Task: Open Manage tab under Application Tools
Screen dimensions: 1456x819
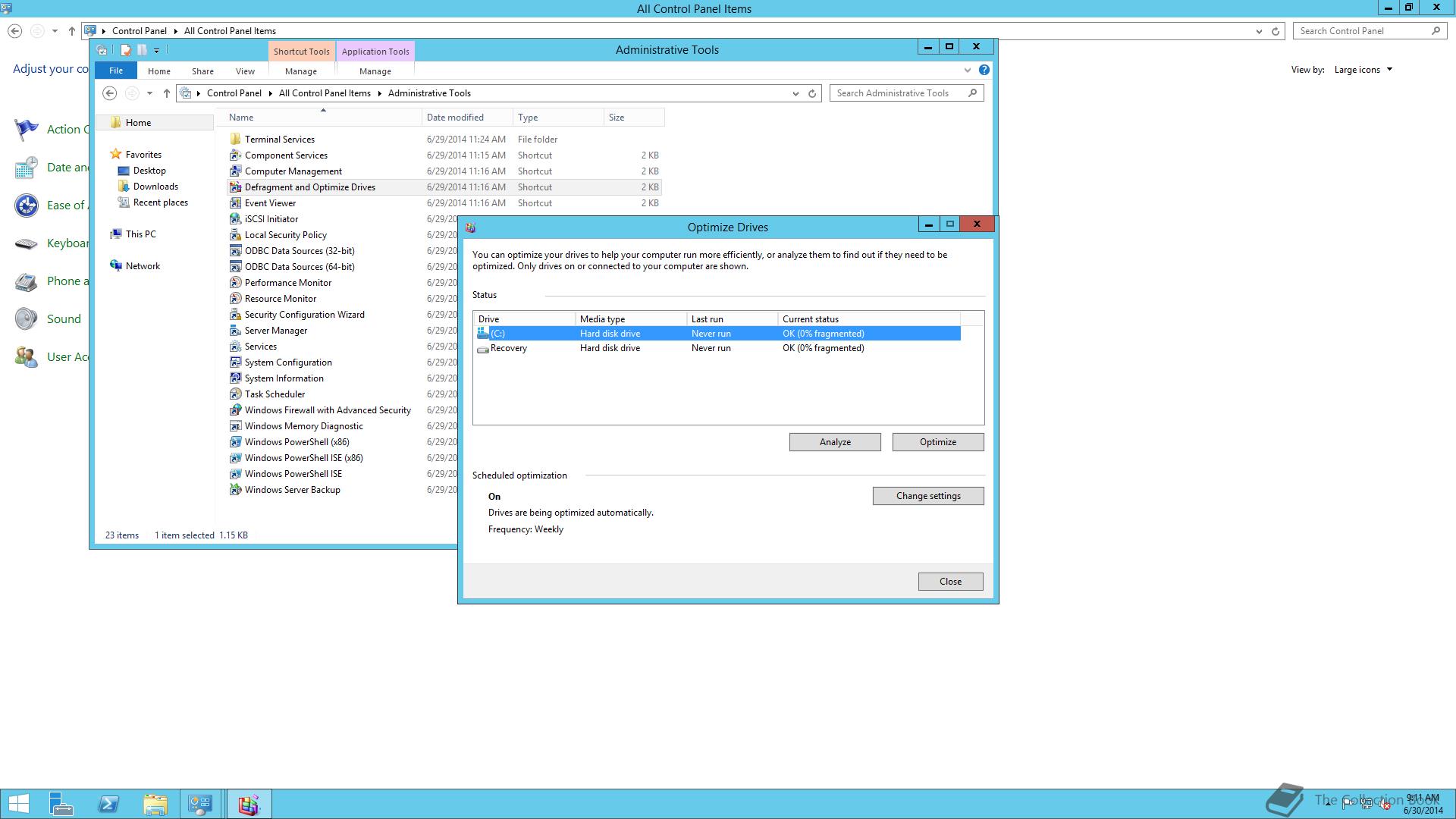Action: tap(375, 71)
